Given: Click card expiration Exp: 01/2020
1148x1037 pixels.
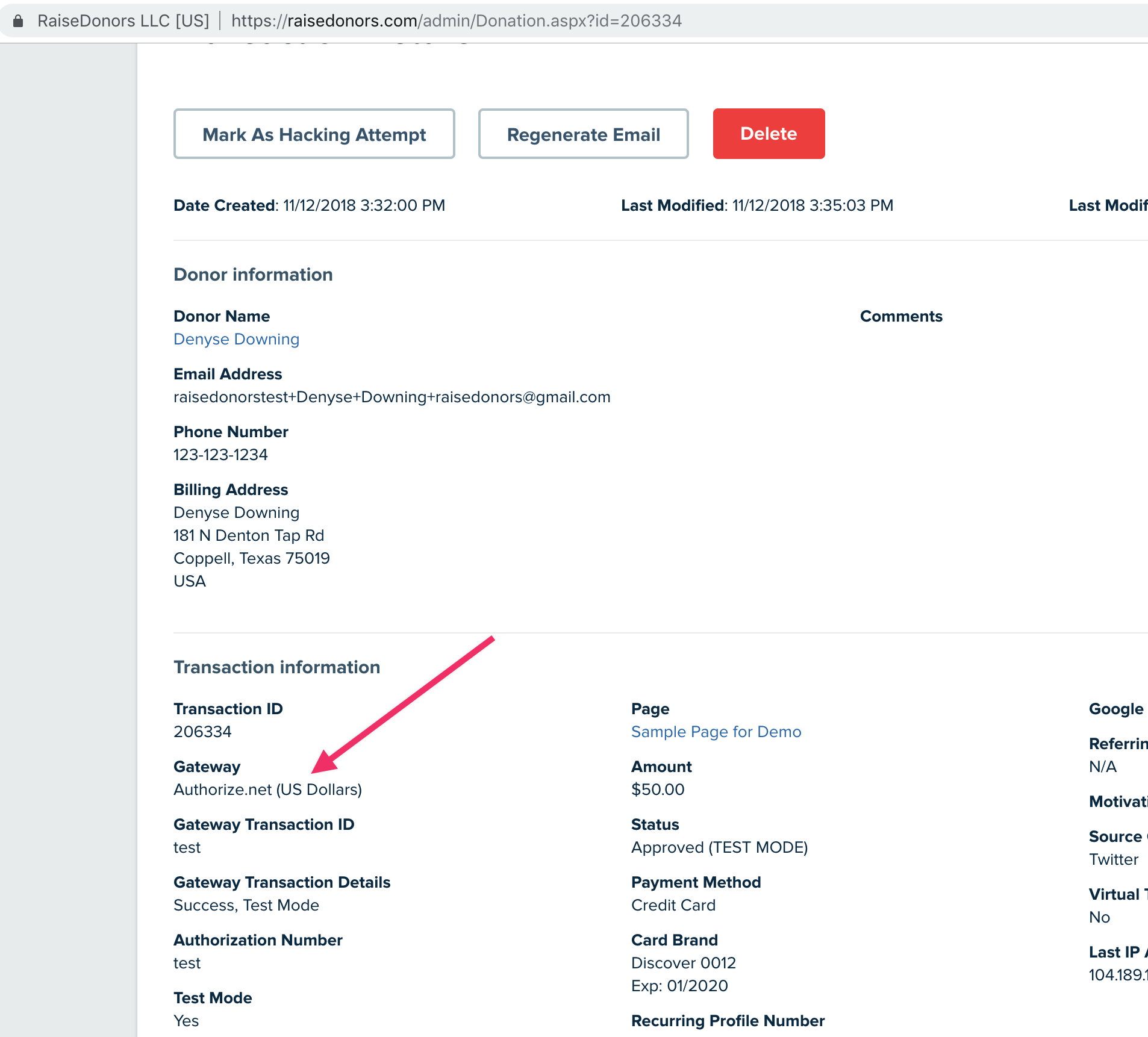Looking at the screenshot, I should (x=679, y=986).
